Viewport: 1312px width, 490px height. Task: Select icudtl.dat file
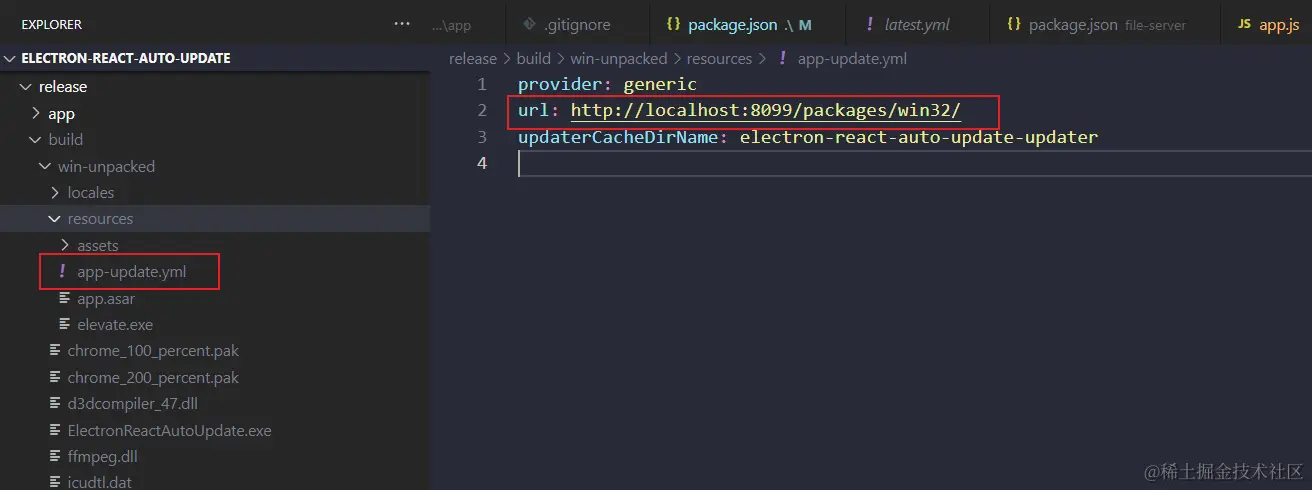[x=99, y=482]
